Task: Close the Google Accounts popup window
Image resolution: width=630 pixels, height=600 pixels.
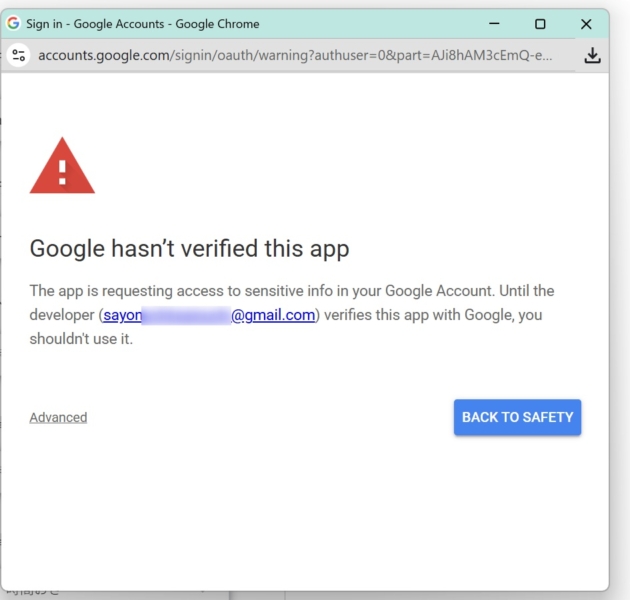Action: (x=586, y=23)
